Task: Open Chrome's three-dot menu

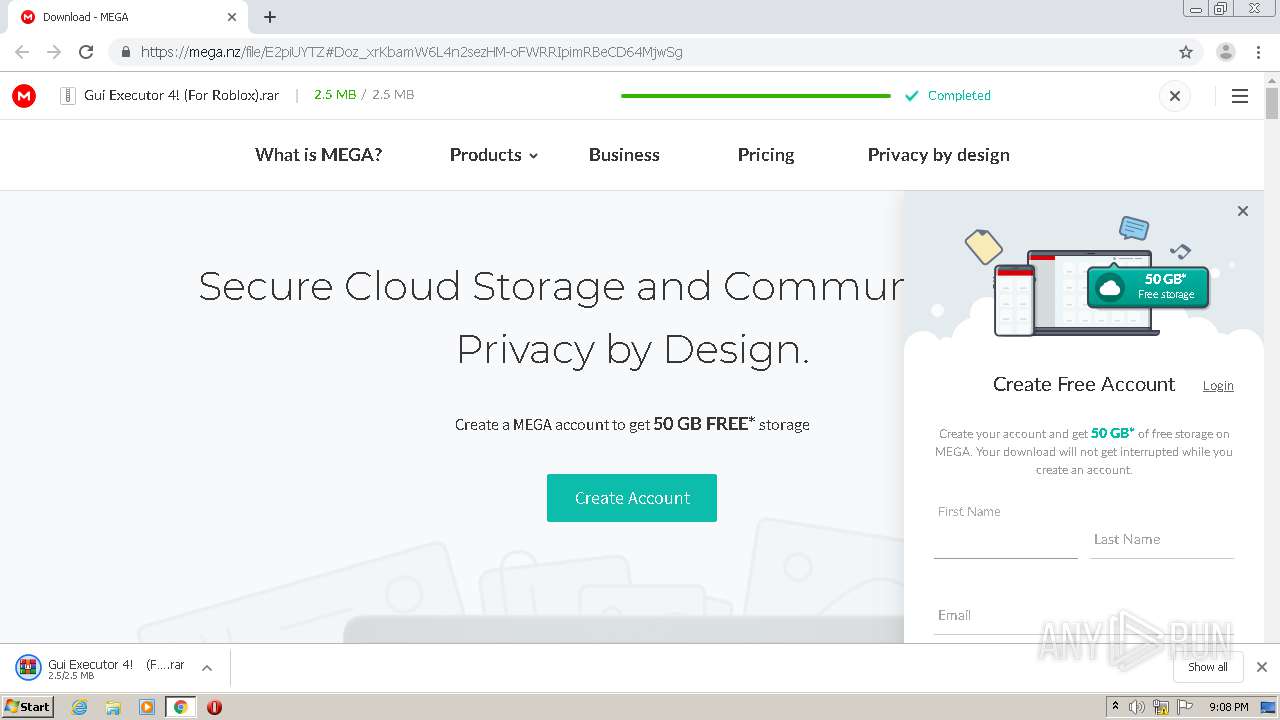Action: [x=1258, y=52]
